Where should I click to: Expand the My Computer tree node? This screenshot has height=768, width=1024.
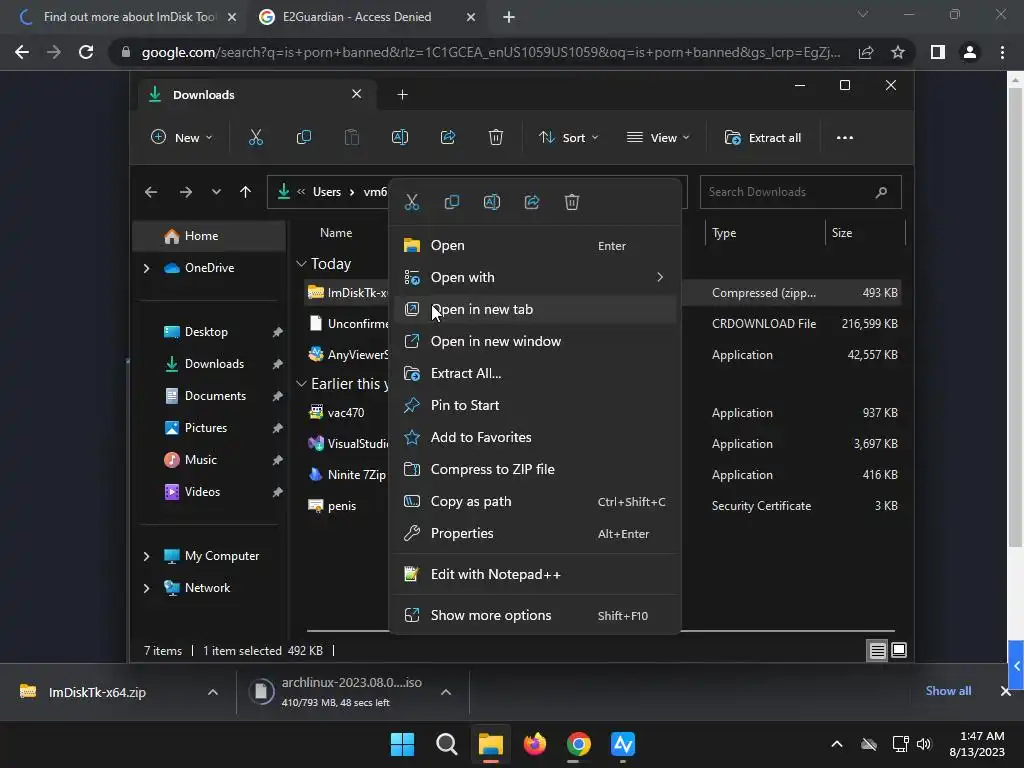pos(146,556)
